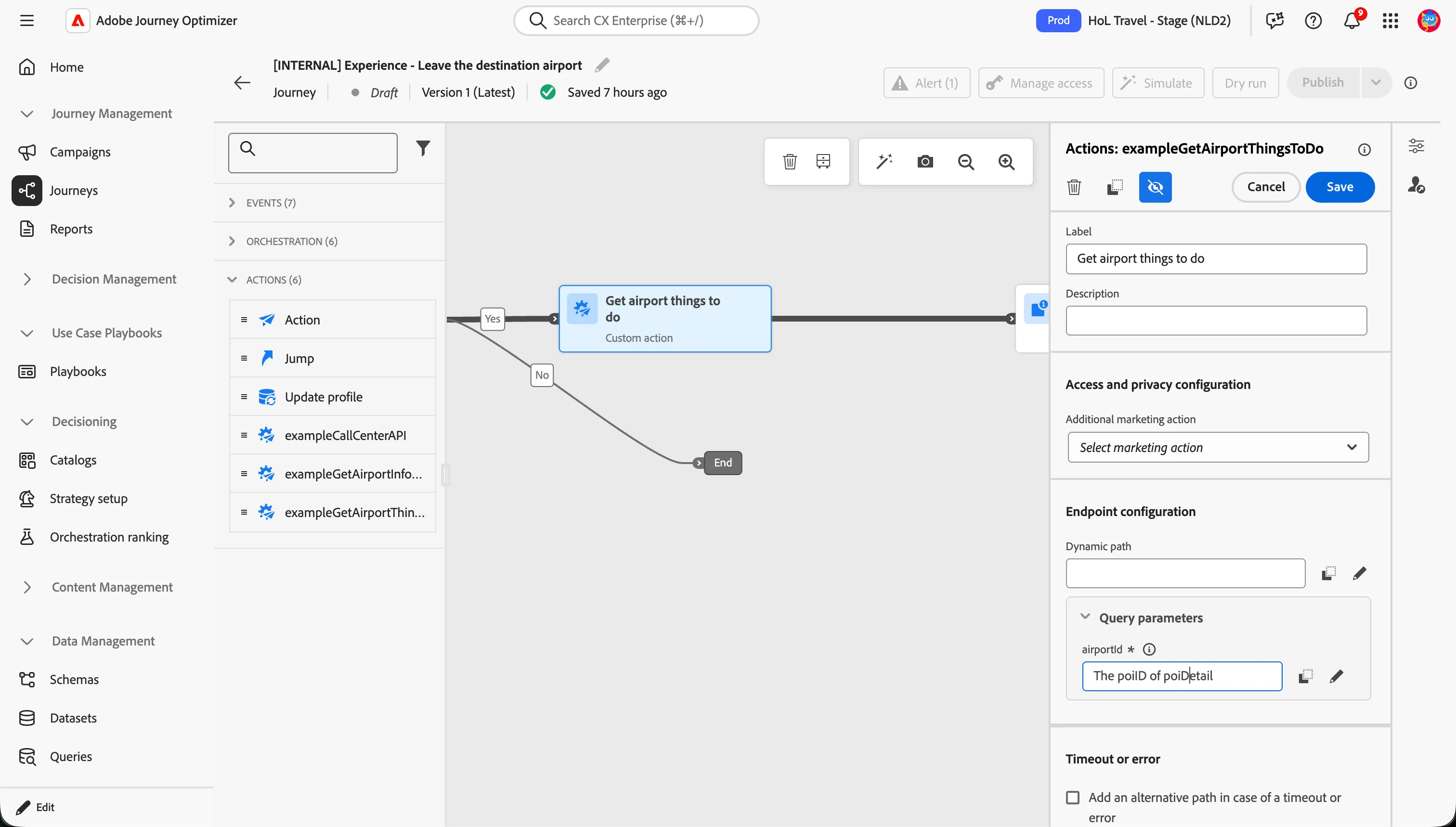Click the auto-arrange magic wand tool
Screen dimensions: 1456x827
(x=884, y=162)
